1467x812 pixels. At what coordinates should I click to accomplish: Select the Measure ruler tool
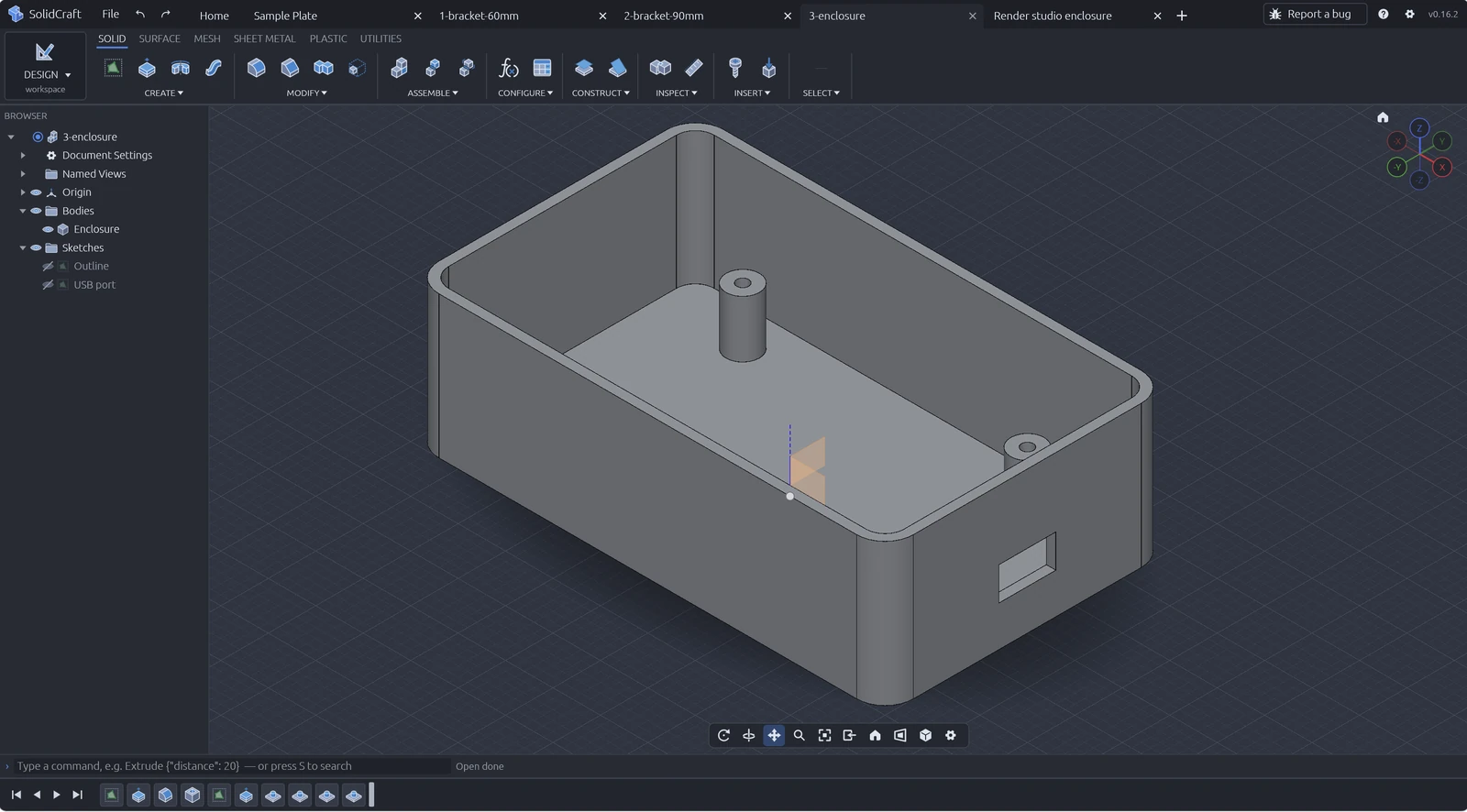click(694, 68)
